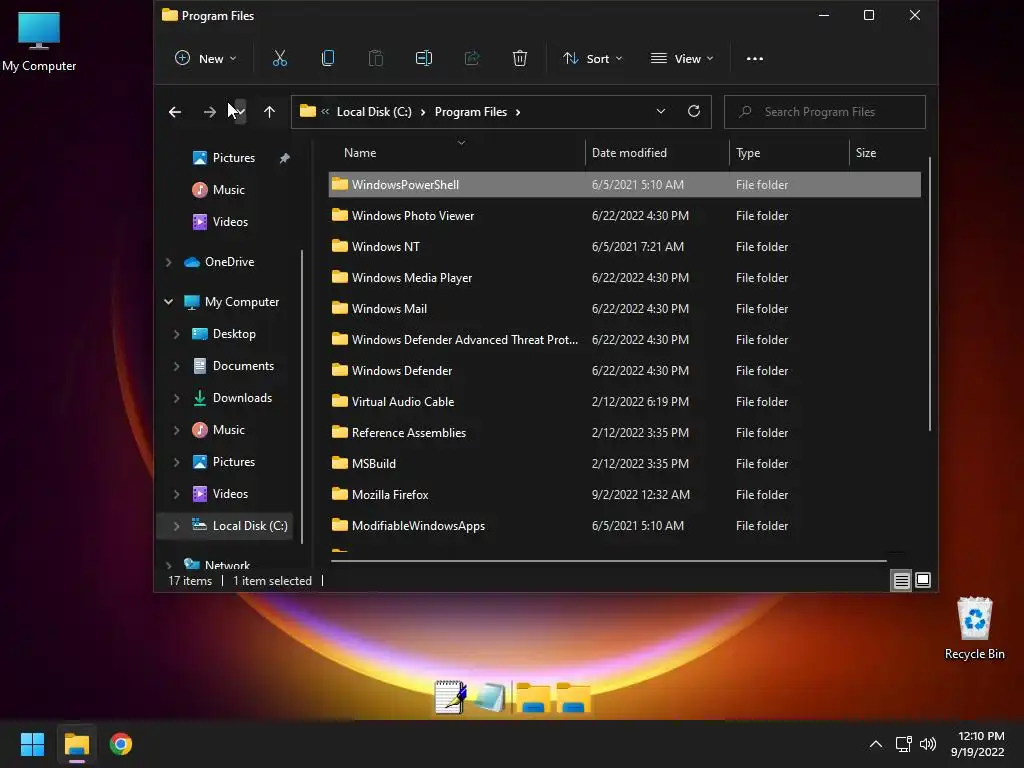Select the Virtual Audio Cable folder
1024x768 pixels.
click(624, 402)
